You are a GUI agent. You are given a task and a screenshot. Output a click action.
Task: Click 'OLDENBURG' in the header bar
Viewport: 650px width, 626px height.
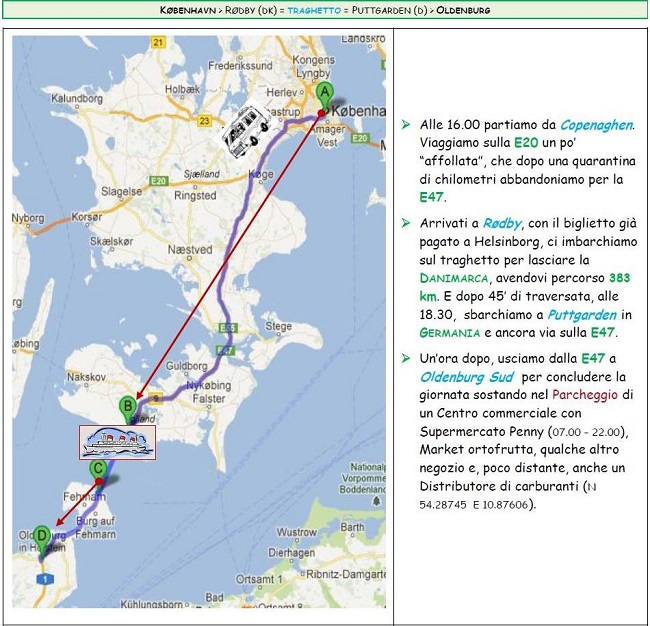[x=463, y=10]
